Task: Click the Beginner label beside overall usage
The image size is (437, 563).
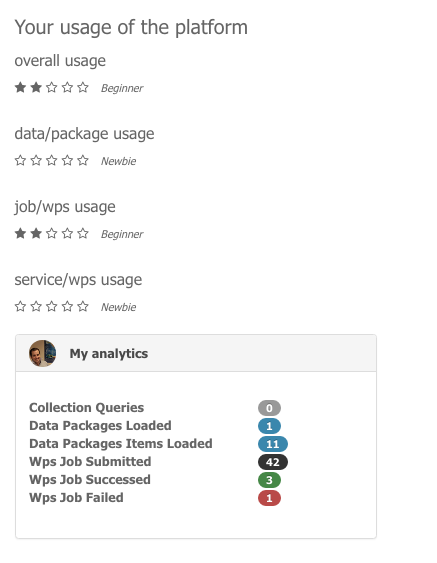Action: (122, 88)
